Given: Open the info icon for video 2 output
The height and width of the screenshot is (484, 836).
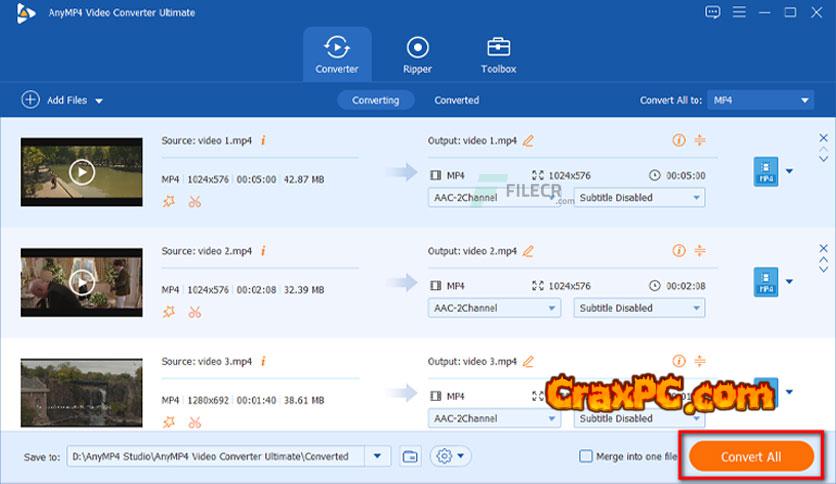Looking at the screenshot, I should pos(679,251).
